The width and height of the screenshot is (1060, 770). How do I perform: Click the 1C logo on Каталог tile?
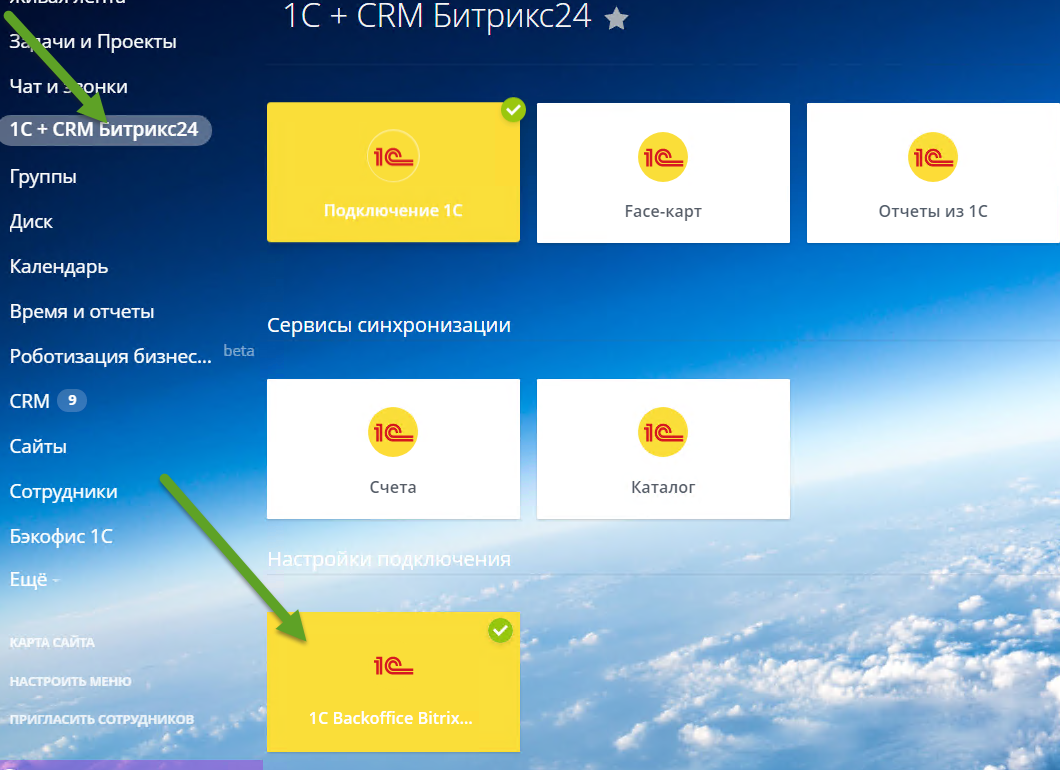[x=662, y=432]
